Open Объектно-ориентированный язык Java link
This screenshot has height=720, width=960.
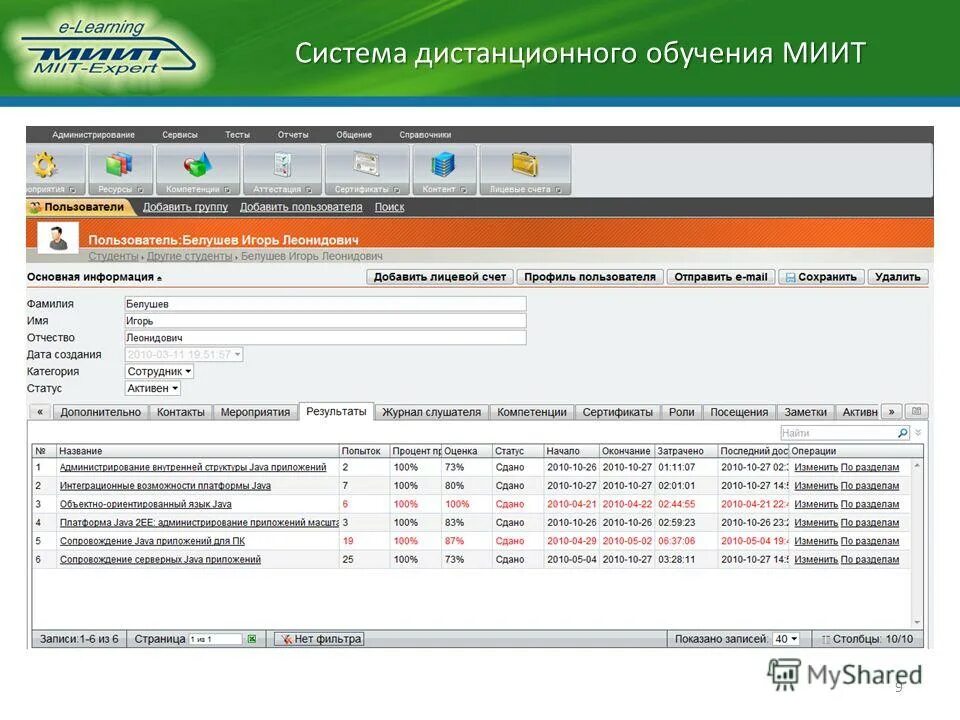[146, 504]
